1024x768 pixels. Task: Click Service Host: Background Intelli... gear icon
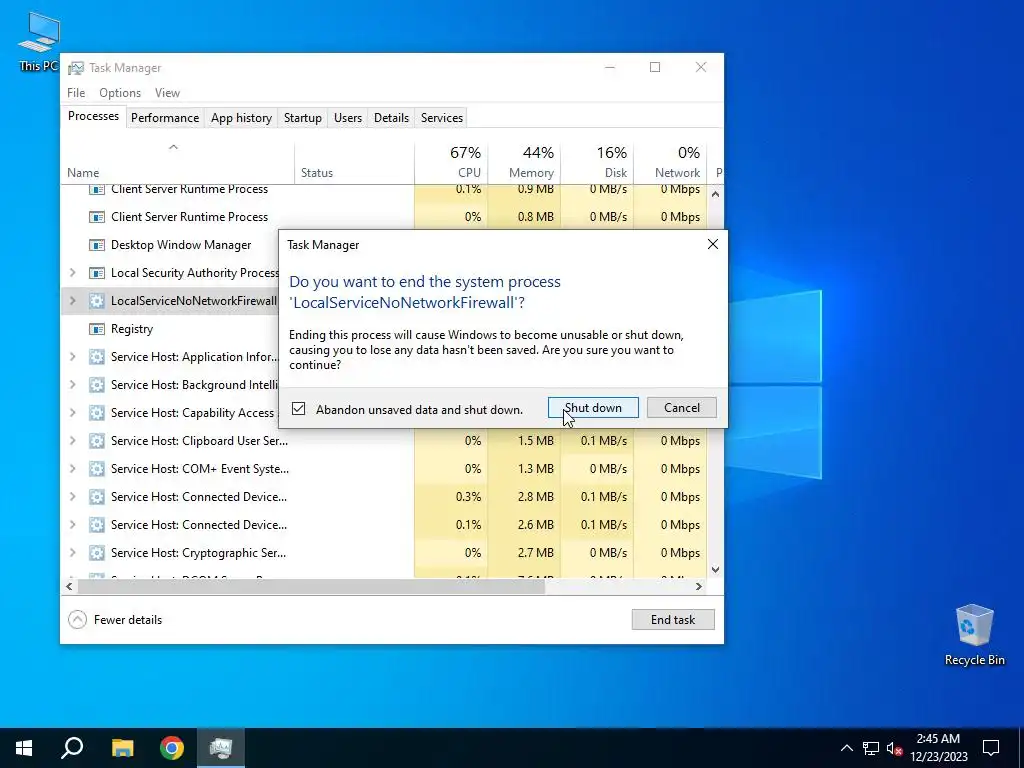click(97, 385)
